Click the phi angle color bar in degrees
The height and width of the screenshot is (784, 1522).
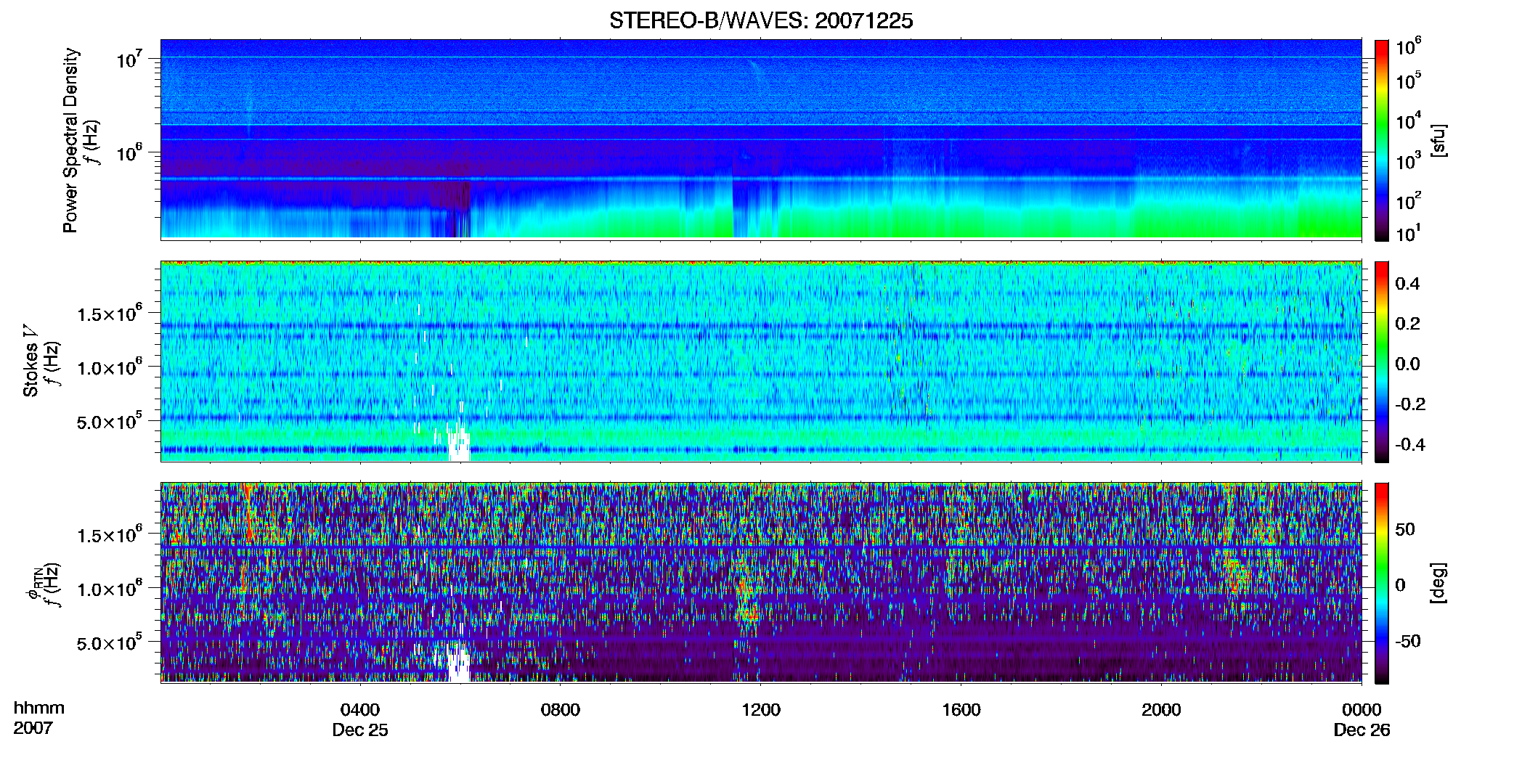pos(1382,583)
